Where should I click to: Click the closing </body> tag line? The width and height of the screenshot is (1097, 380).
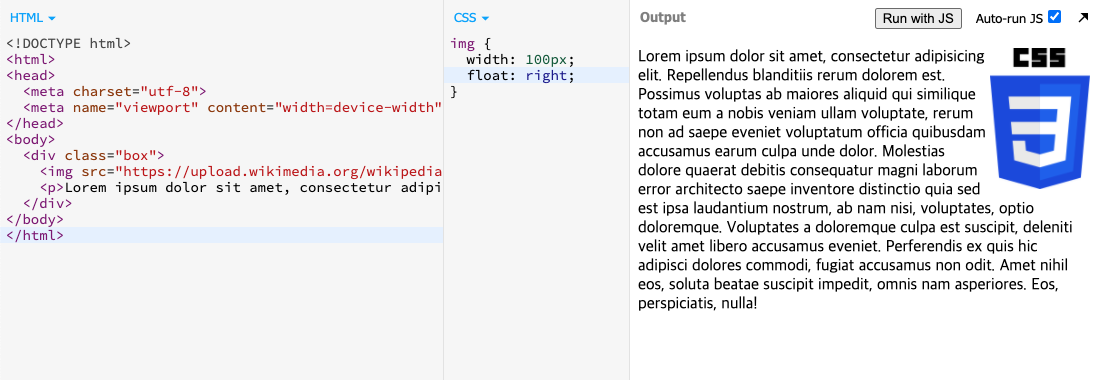(35, 219)
